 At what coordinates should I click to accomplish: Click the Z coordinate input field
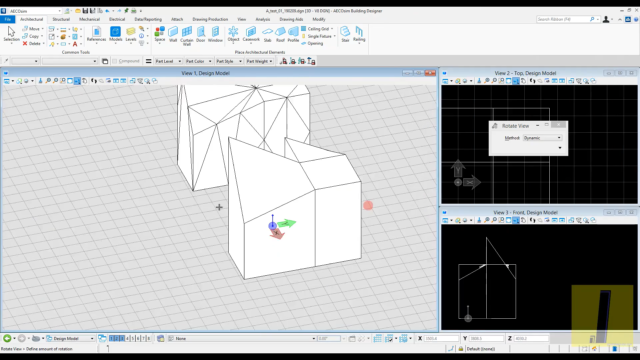tap(531, 338)
